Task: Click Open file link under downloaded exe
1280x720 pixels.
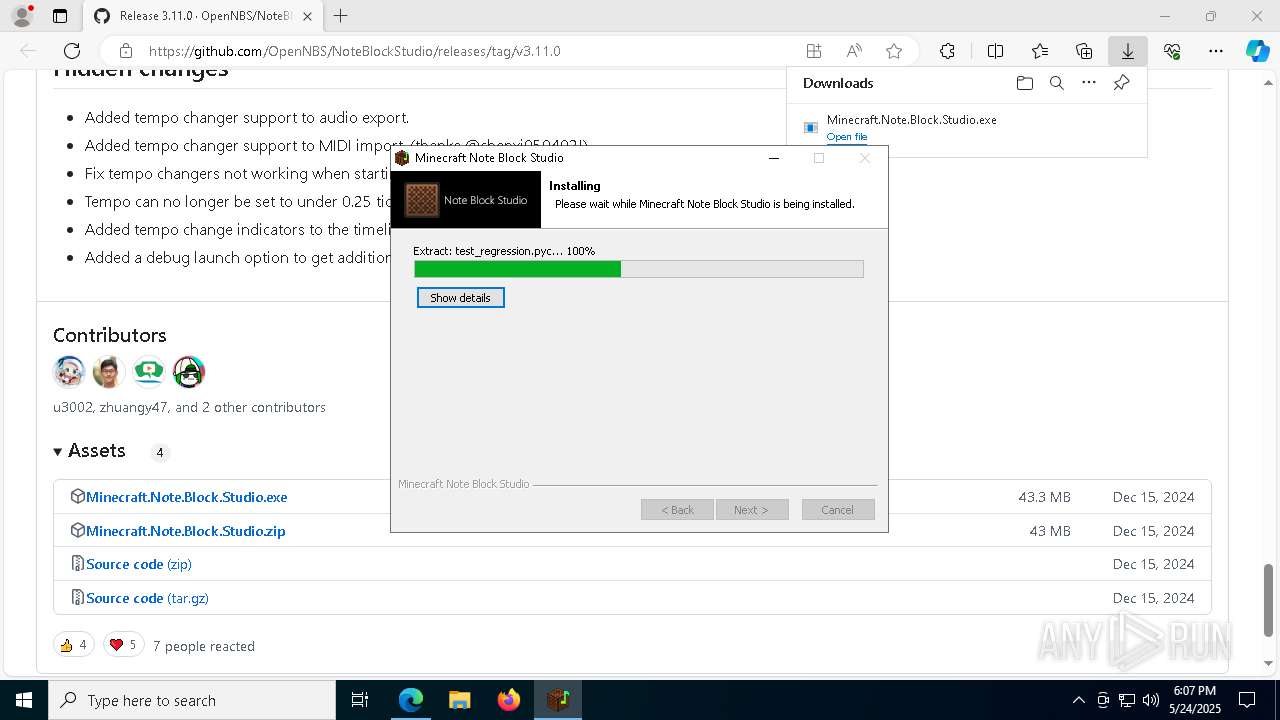Action: click(847, 137)
